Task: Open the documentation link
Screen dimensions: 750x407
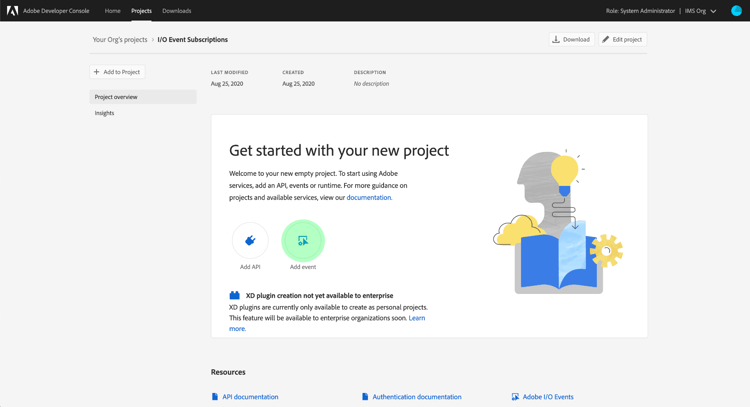Action: pos(369,197)
